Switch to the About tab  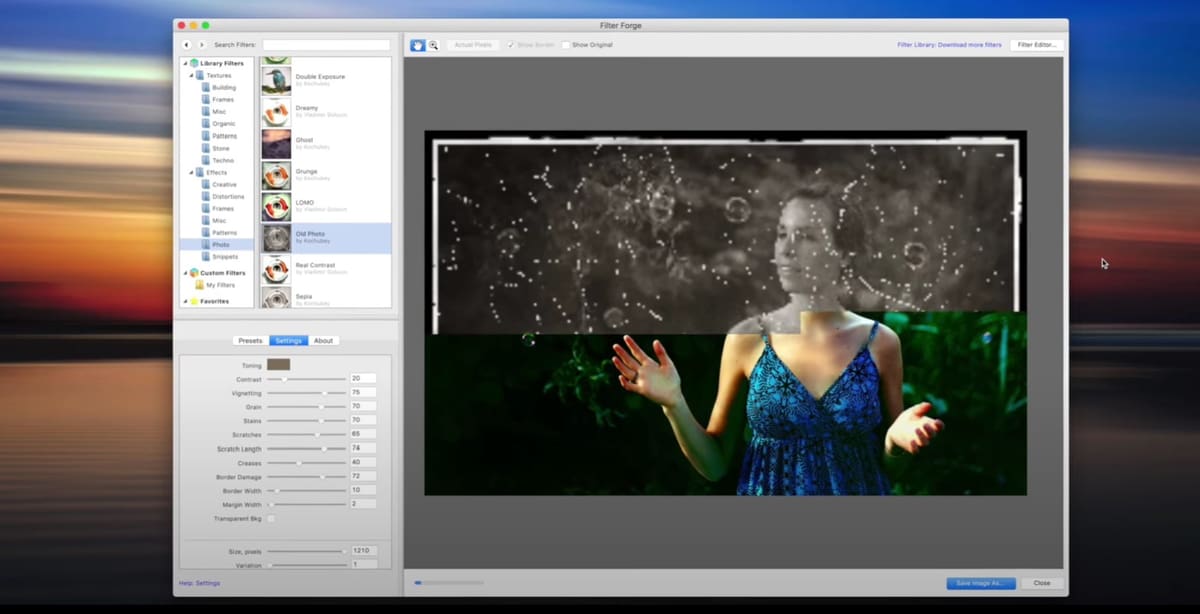tap(324, 341)
